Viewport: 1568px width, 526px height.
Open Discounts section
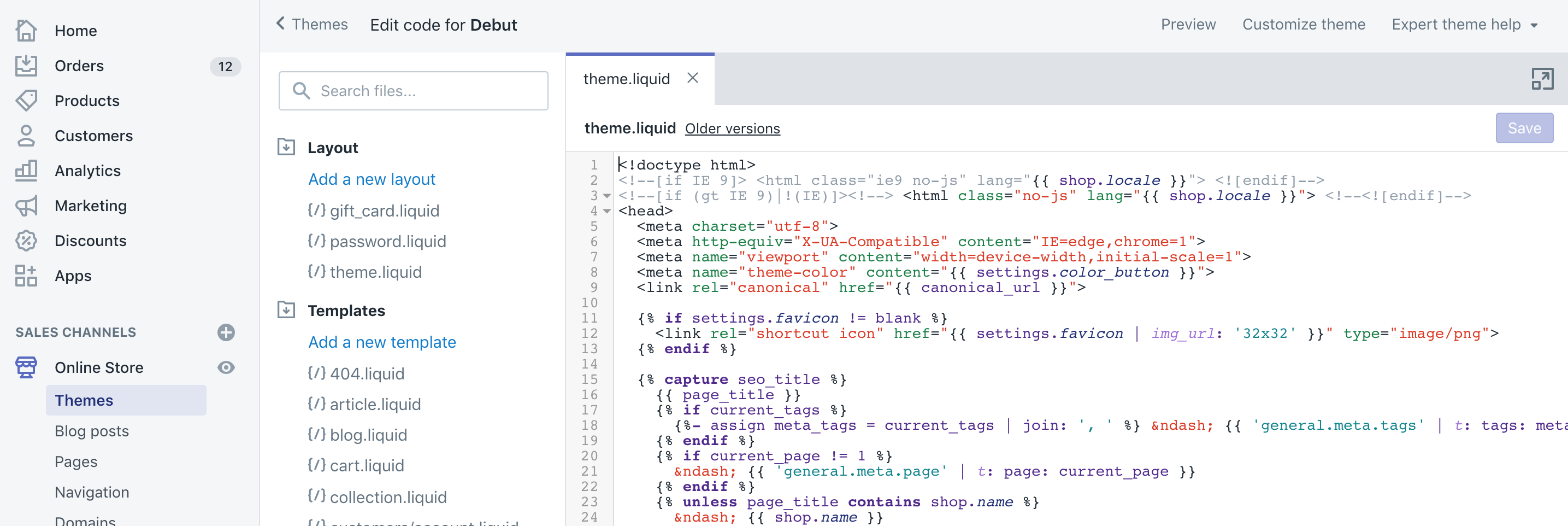(91, 241)
